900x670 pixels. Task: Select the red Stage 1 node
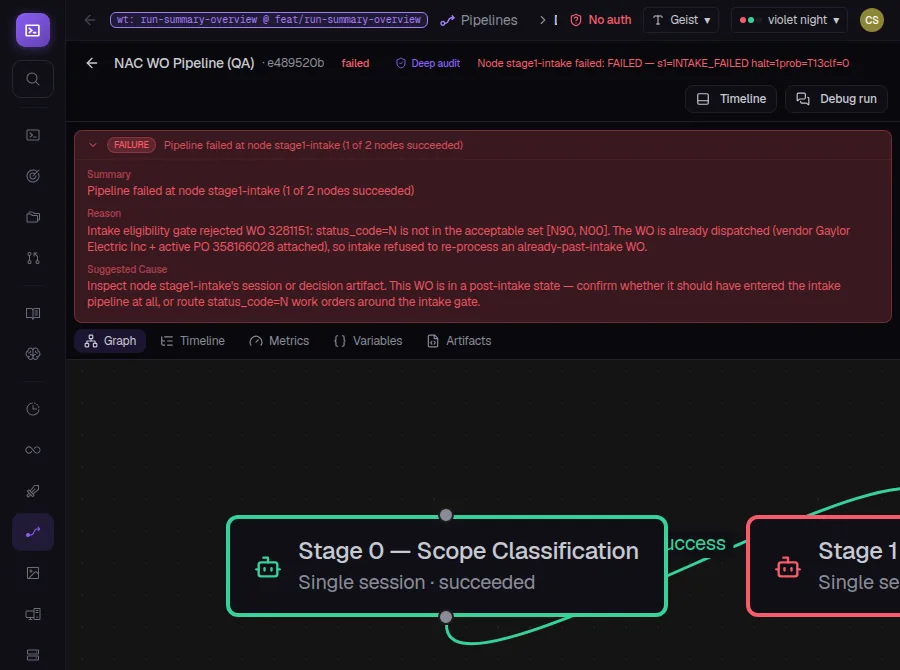[x=823, y=566]
